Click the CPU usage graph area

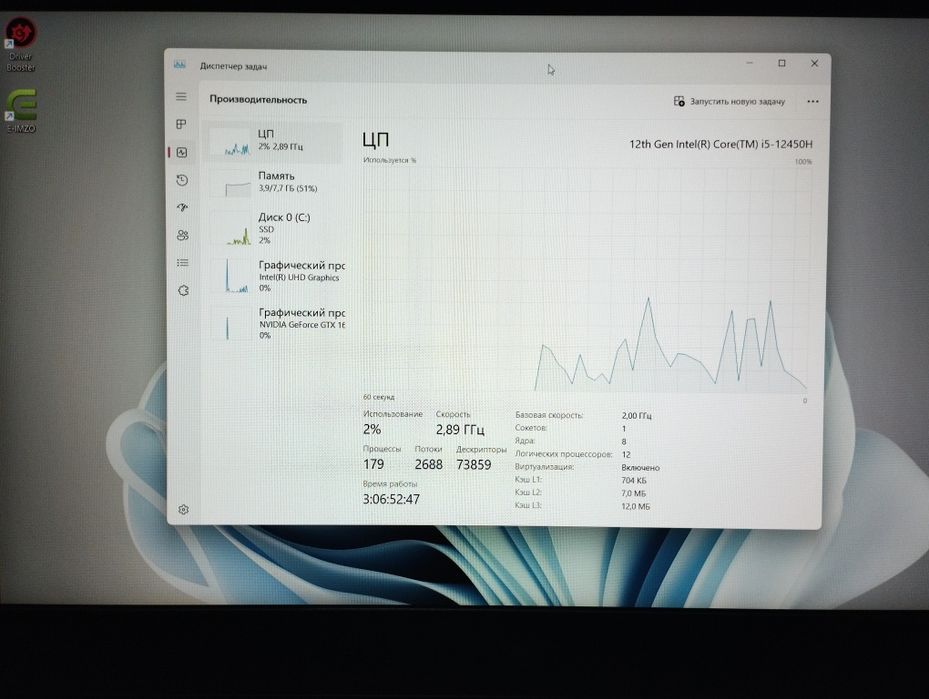click(x=586, y=279)
